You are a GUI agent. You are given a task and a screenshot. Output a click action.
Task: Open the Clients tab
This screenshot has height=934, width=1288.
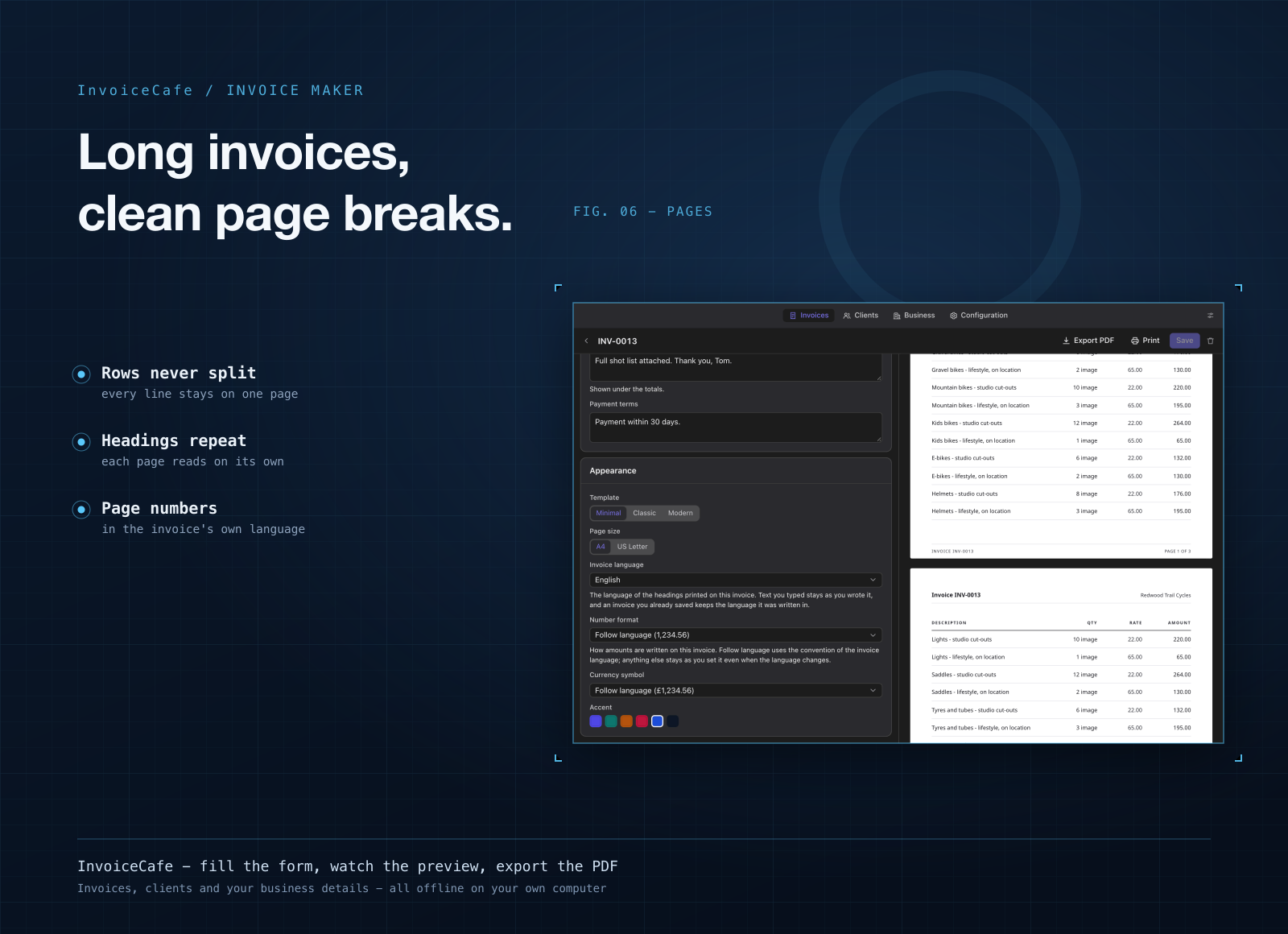click(861, 316)
